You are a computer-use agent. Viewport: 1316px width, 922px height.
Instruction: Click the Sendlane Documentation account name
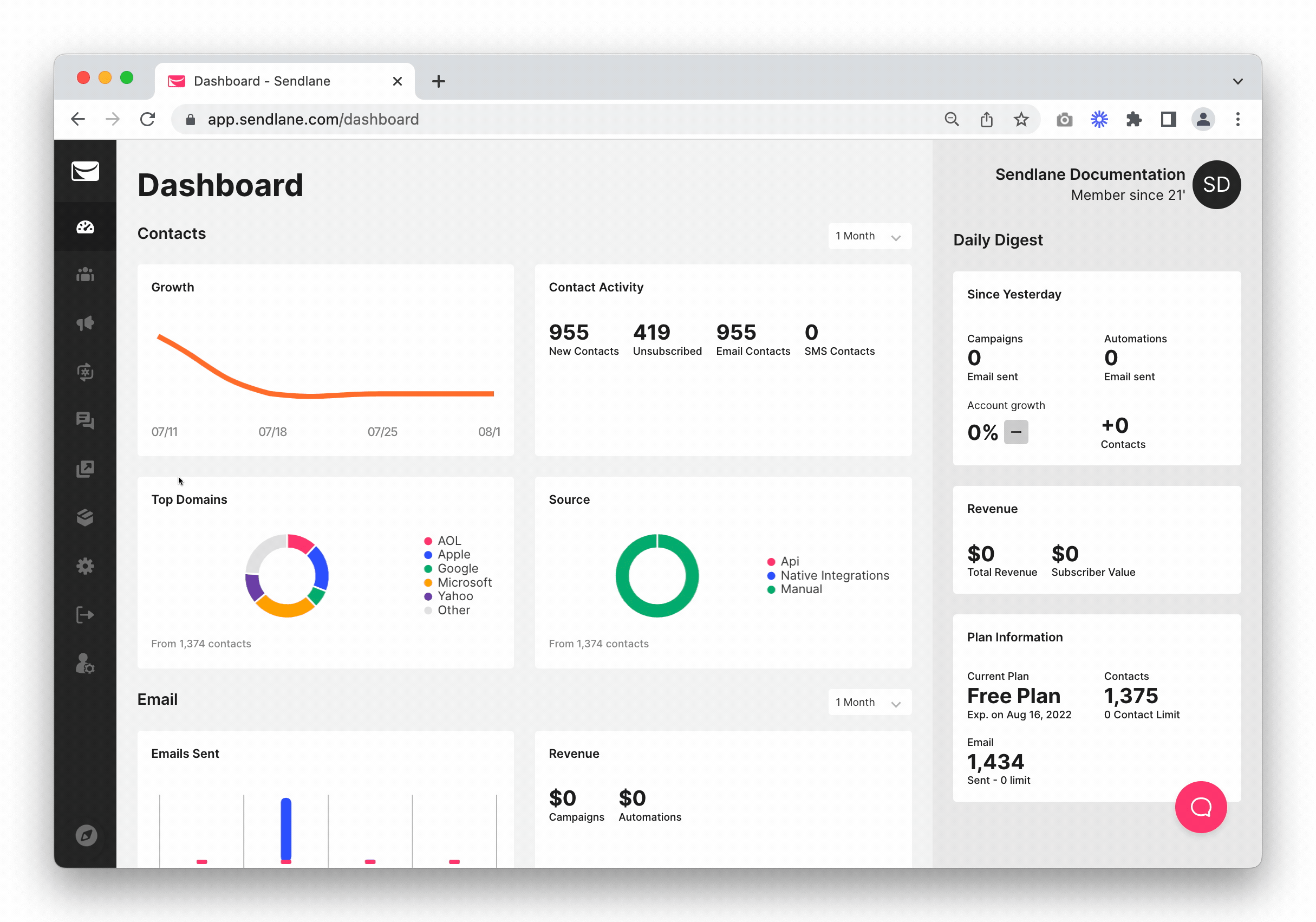(1090, 174)
